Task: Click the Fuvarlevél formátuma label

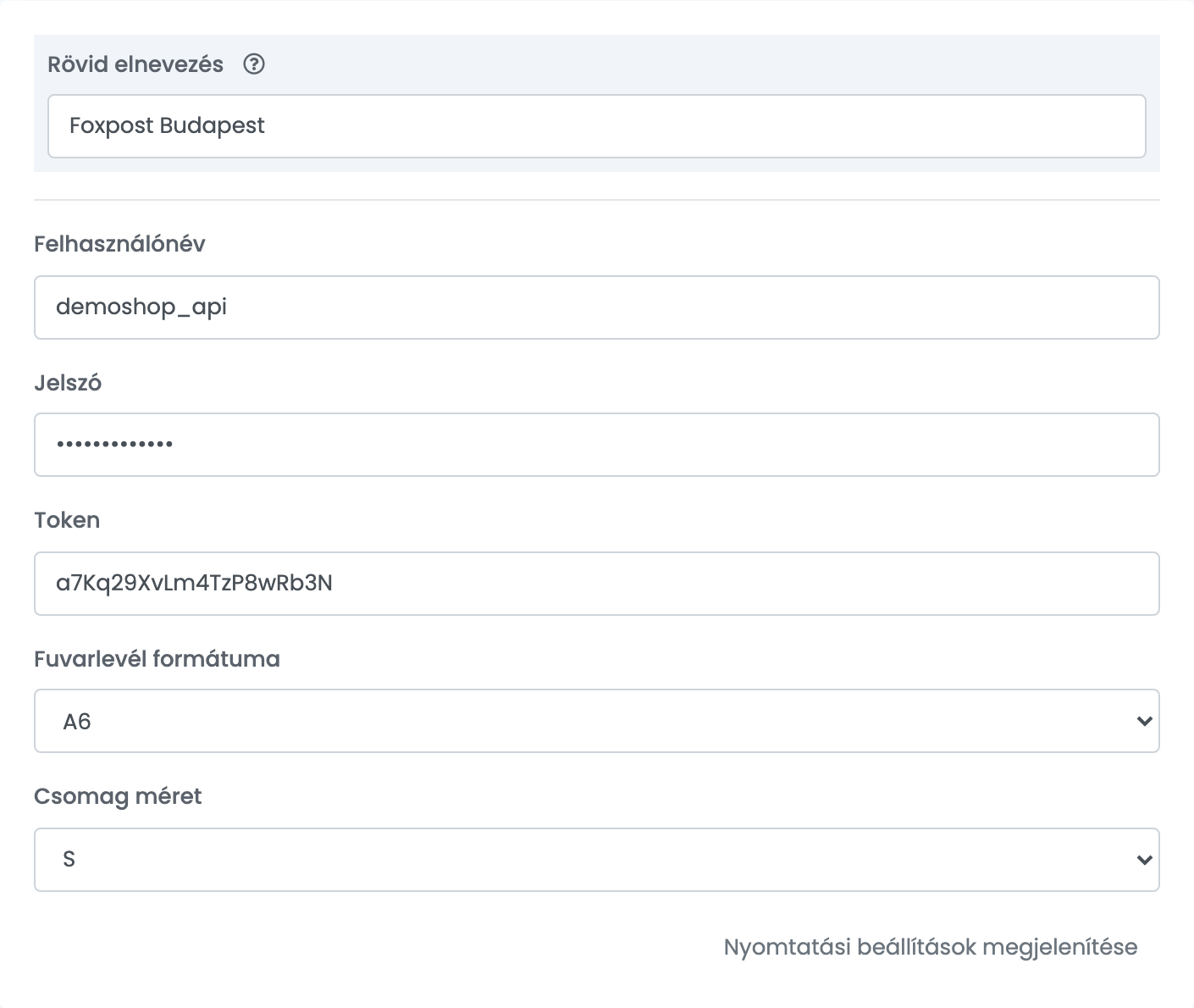Action: click(157, 659)
